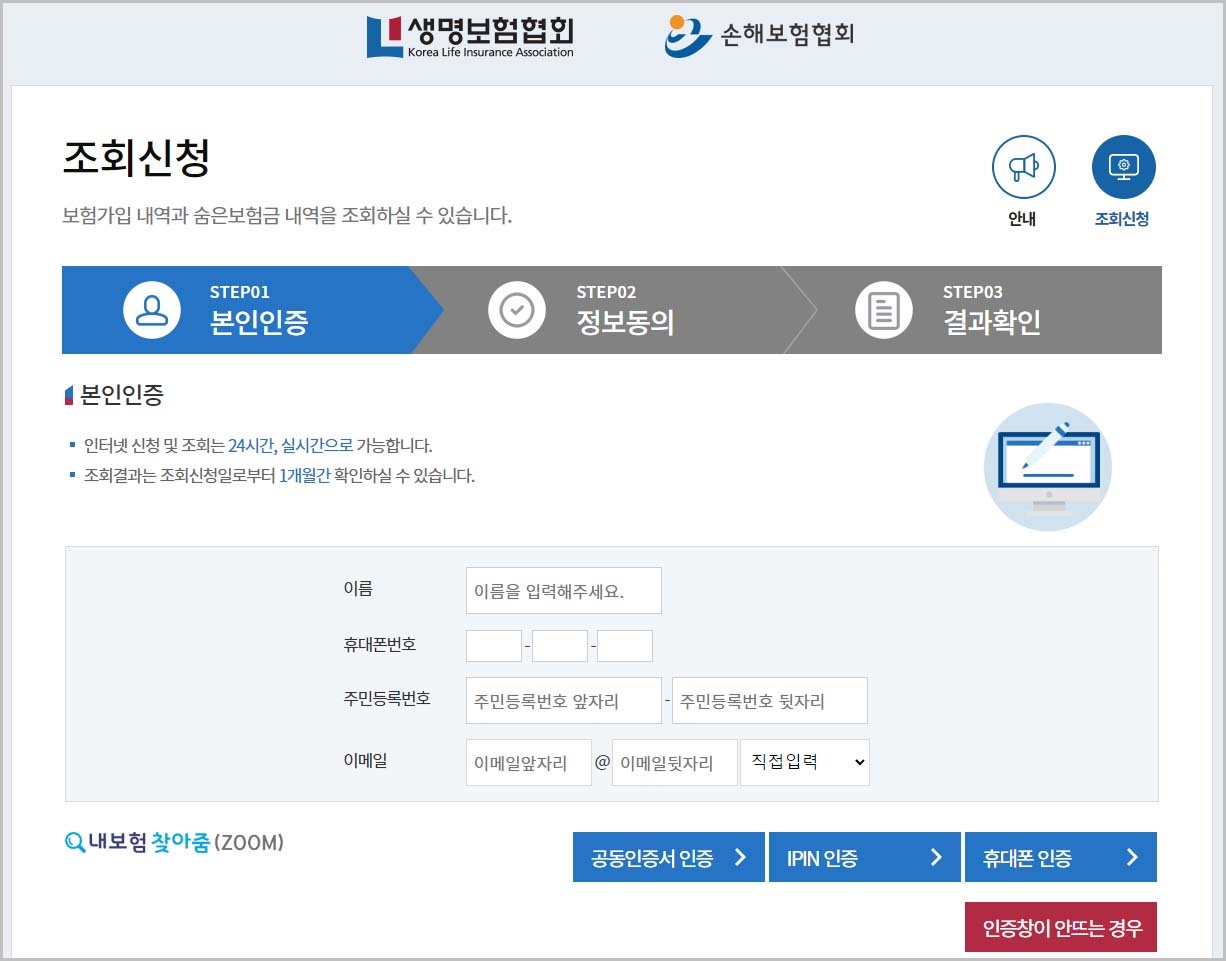
Task: Click the 조회신청 label under monitor icon
Action: (x=1123, y=219)
